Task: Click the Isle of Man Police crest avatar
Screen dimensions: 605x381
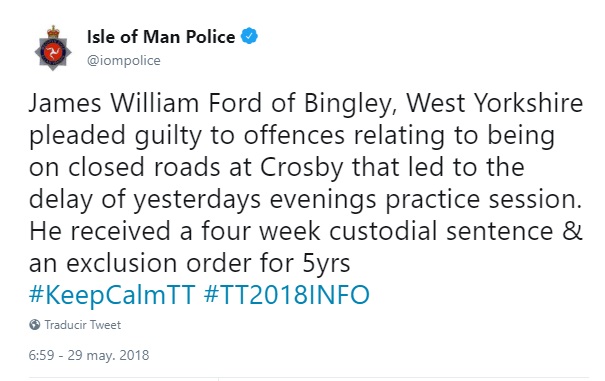Action: (53, 48)
